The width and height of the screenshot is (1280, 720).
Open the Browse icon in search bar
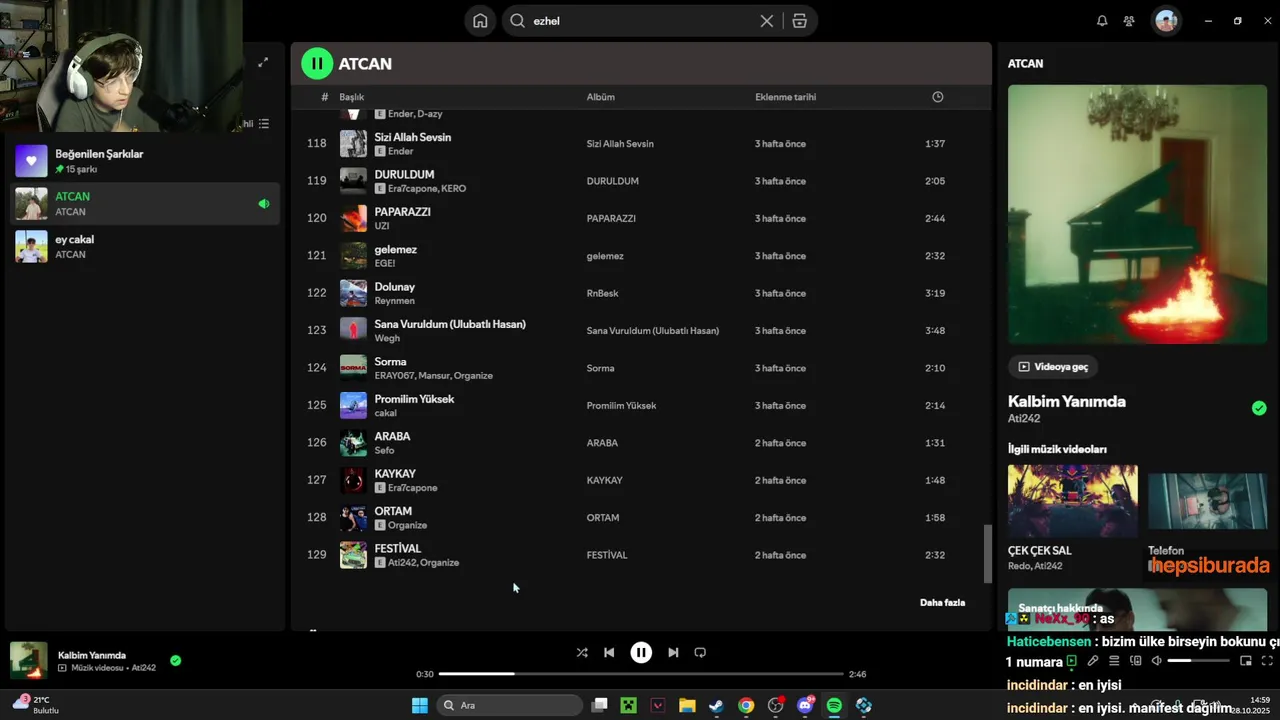click(x=799, y=21)
